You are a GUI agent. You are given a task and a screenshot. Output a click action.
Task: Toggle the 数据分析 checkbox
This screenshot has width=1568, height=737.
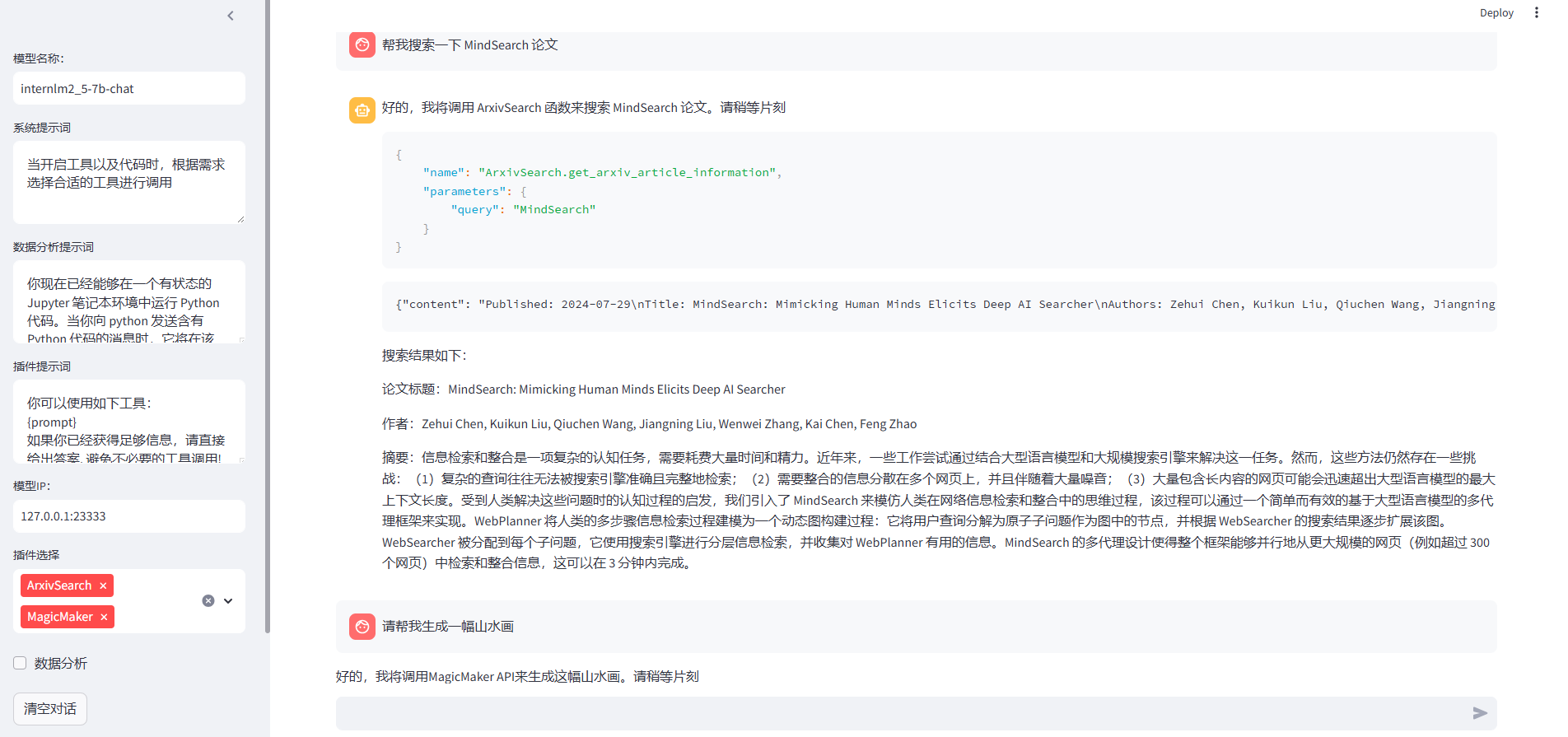(x=20, y=663)
